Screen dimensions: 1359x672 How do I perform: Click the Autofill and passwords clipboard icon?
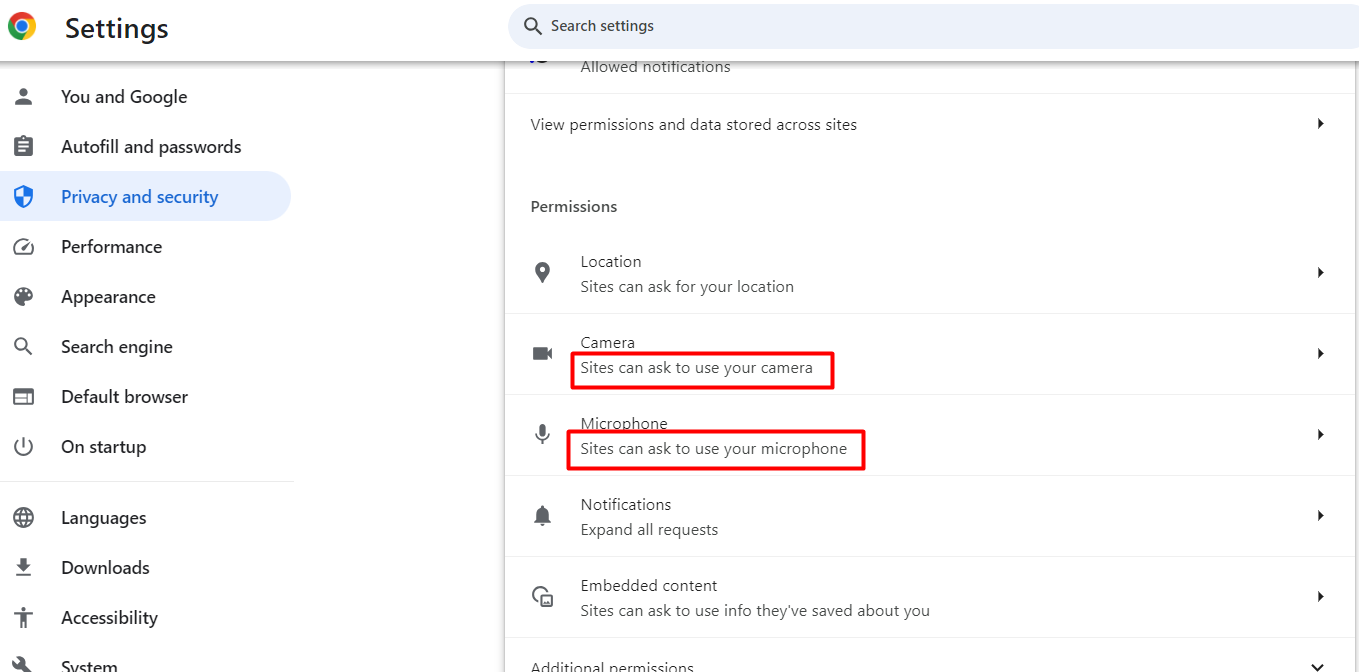coord(23,147)
